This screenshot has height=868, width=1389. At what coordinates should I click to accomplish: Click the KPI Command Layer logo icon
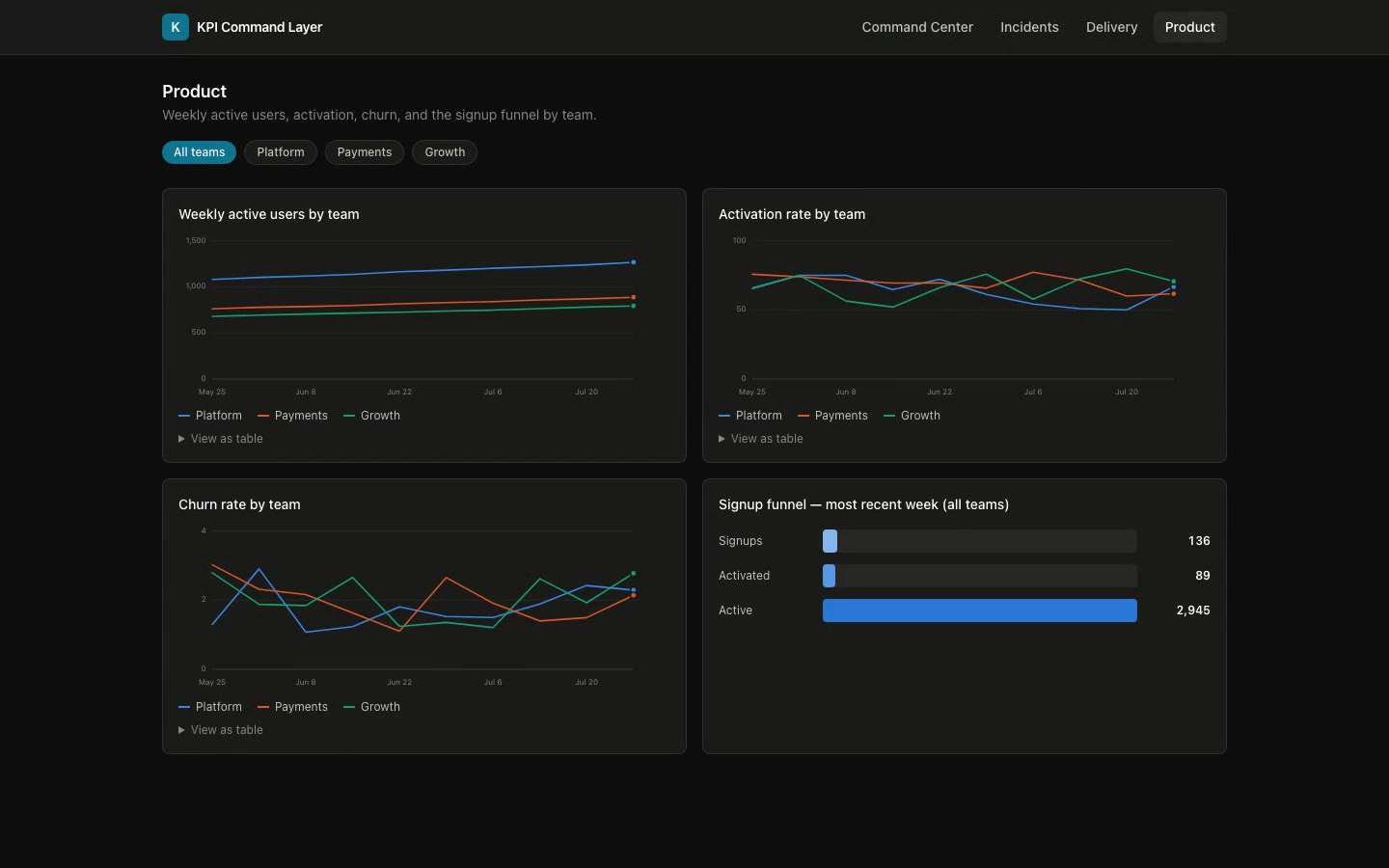tap(176, 27)
